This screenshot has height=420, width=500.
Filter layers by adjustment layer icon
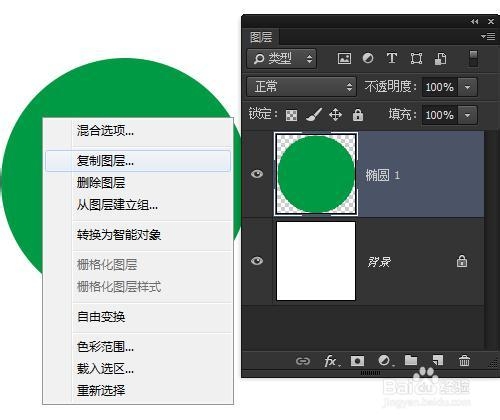point(368,58)
